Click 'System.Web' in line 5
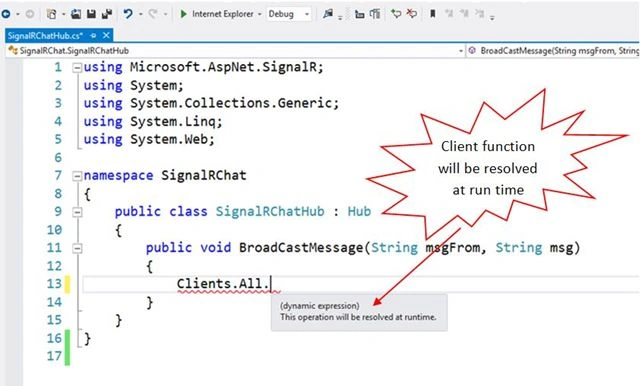This screenshot has height=386, width=640. [168, 140]
